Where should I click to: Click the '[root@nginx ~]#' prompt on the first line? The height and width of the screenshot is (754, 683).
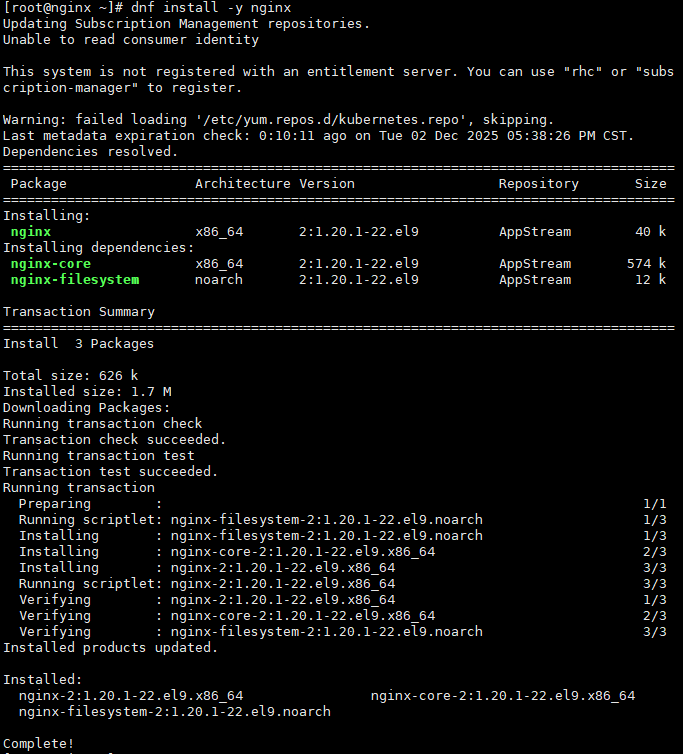pyautogui.click(x=63, y=8)
